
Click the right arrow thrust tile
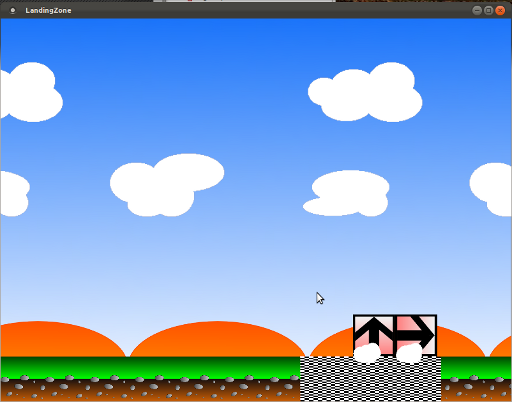pos(416,335)
